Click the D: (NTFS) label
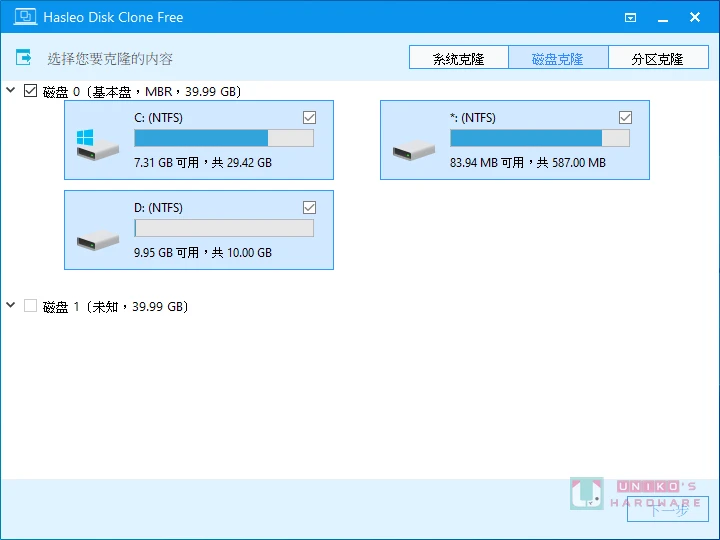Screen dimensions: 720x540 (158, 208)
